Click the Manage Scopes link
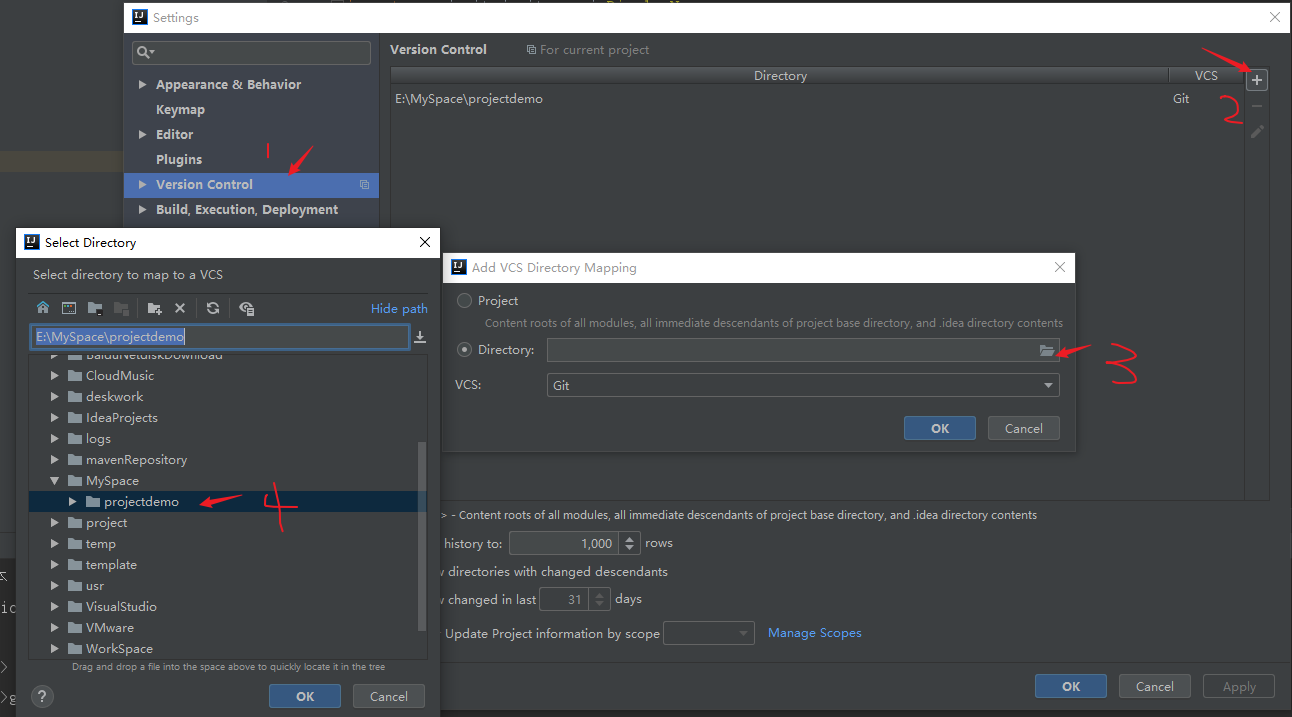Viewport: 1292px width, 717px height. [815, 633]
